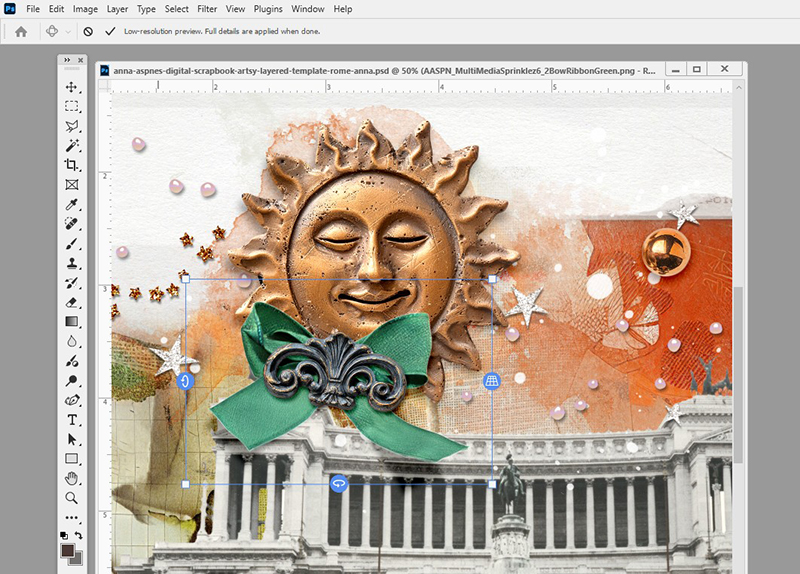Select the History Brush tool
800x574 pixels.
(71, 283)
